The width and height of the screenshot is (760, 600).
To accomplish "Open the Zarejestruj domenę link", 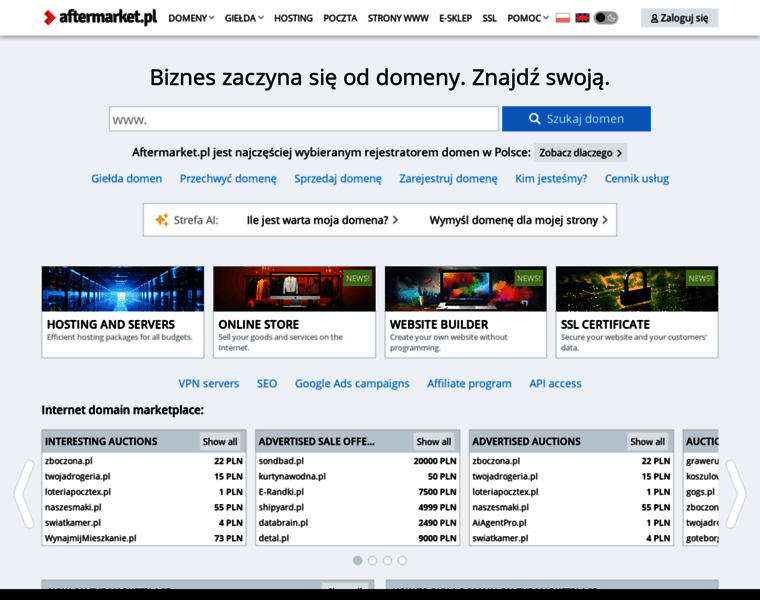I will 448,178.
